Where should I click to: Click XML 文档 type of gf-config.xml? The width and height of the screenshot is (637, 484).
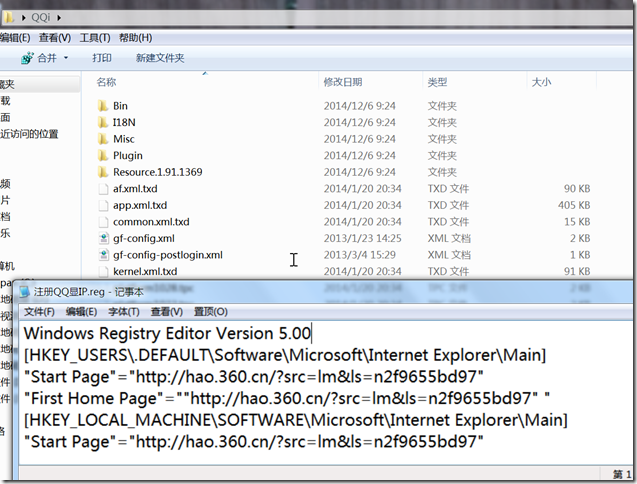tap(449, 239)
